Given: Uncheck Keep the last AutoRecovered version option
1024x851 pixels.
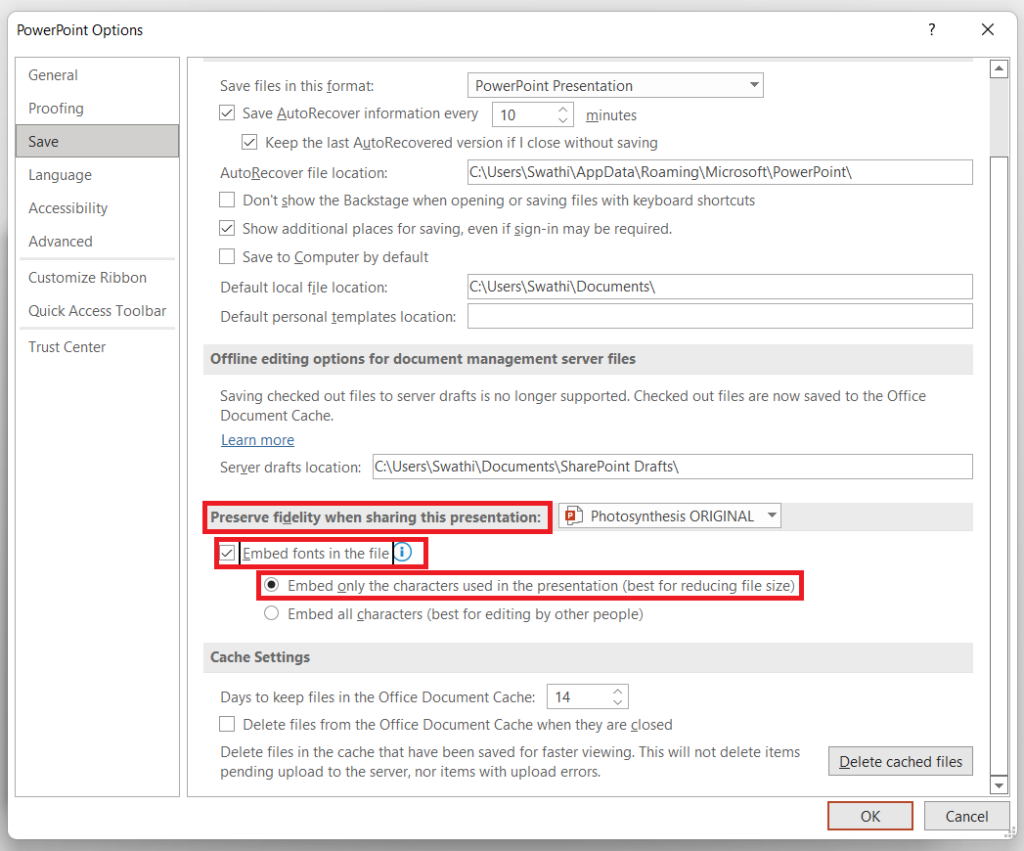Looking at the screenshot, I should [249, 142].
